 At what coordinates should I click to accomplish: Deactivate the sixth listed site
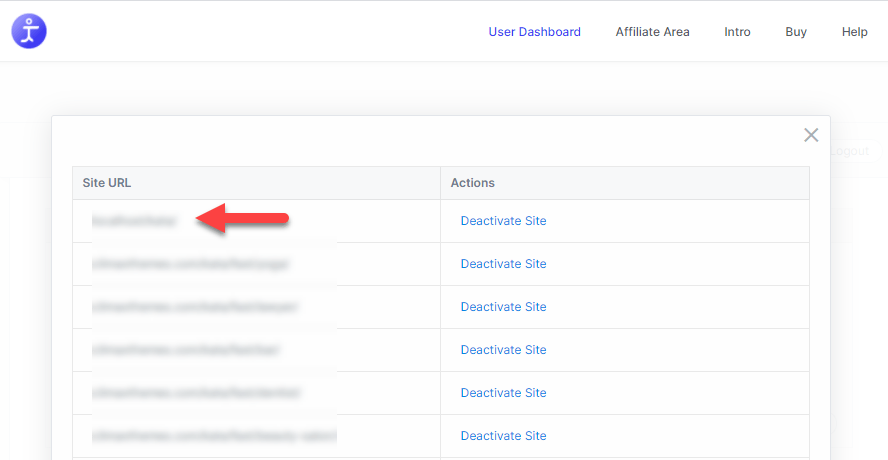point(503,436)
